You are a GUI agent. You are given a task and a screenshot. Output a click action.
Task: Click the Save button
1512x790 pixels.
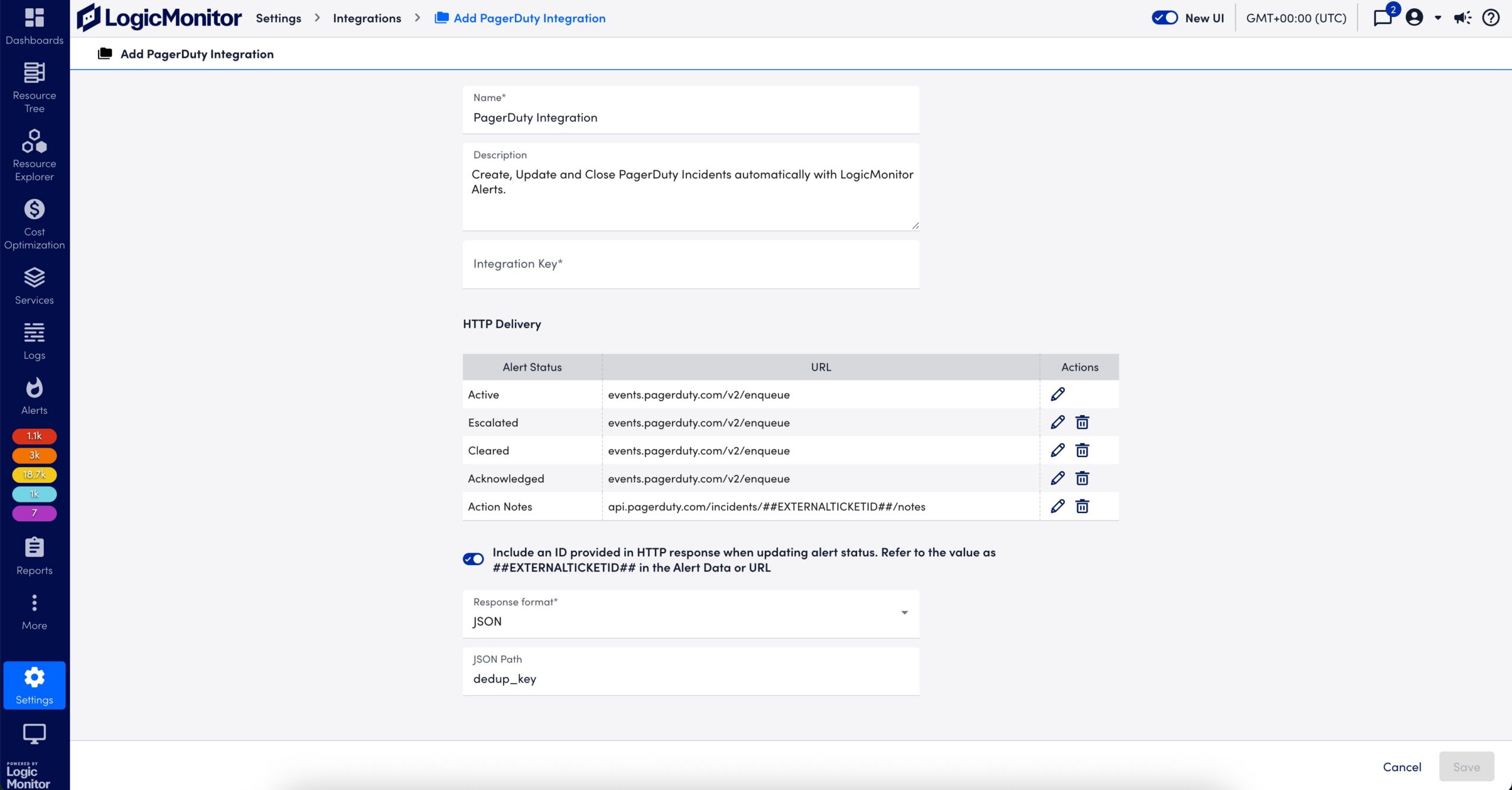tap(1467, 766)
